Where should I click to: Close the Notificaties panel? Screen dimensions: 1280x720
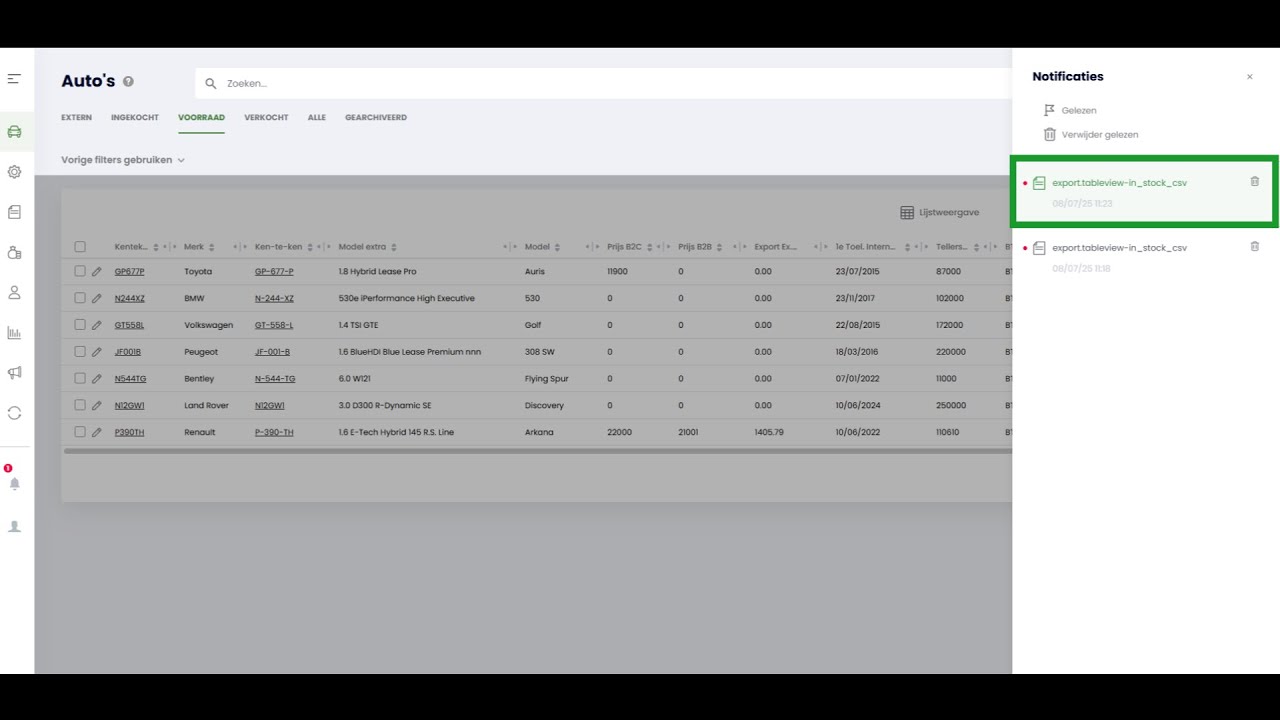[1249, 77]
